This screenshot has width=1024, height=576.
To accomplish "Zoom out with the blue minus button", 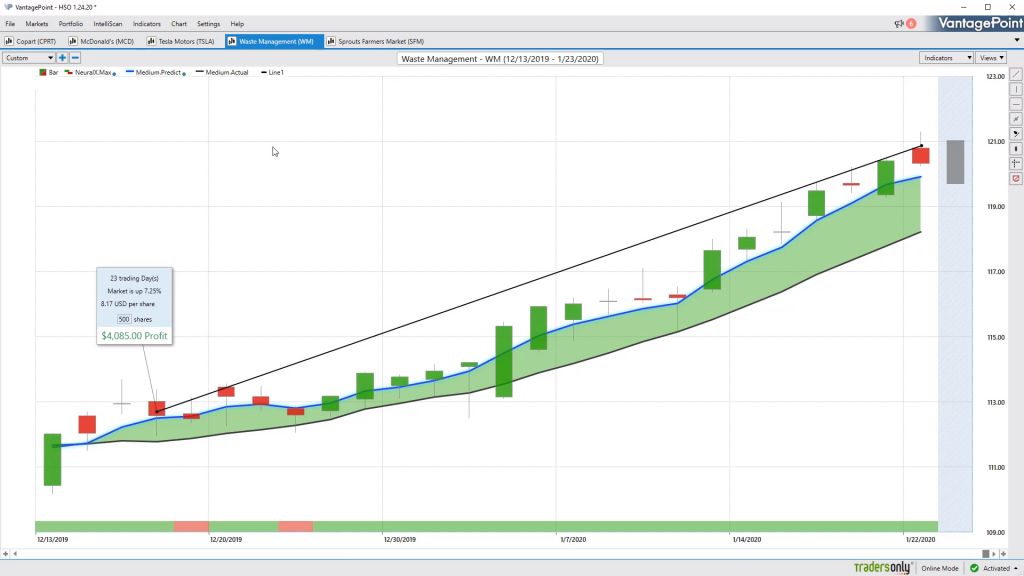I will [x=75, y=58].
